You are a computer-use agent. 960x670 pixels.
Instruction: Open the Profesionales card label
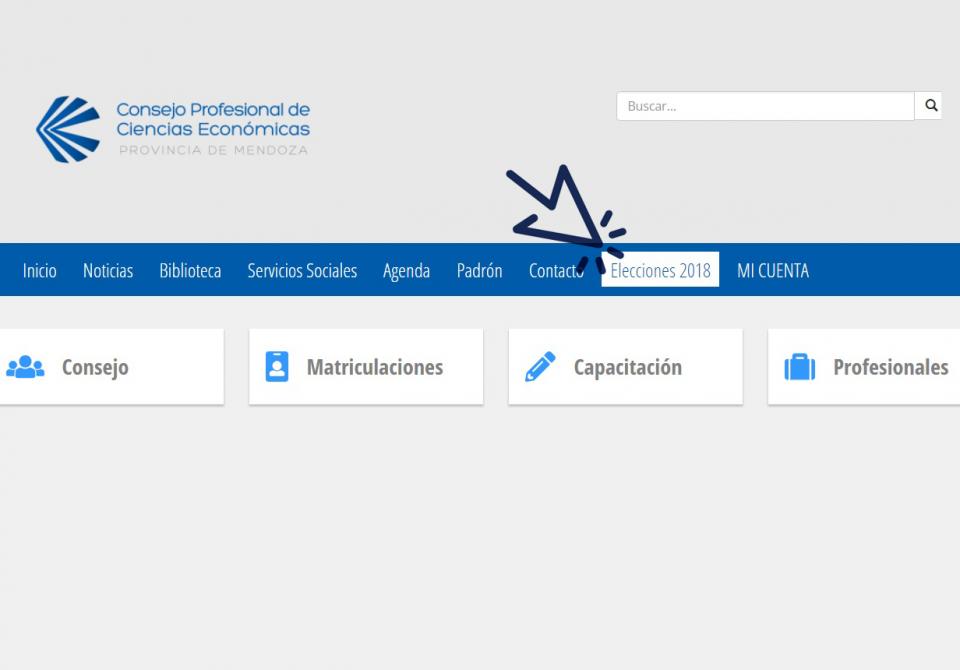pyautogui.click(x=891, y=367)
